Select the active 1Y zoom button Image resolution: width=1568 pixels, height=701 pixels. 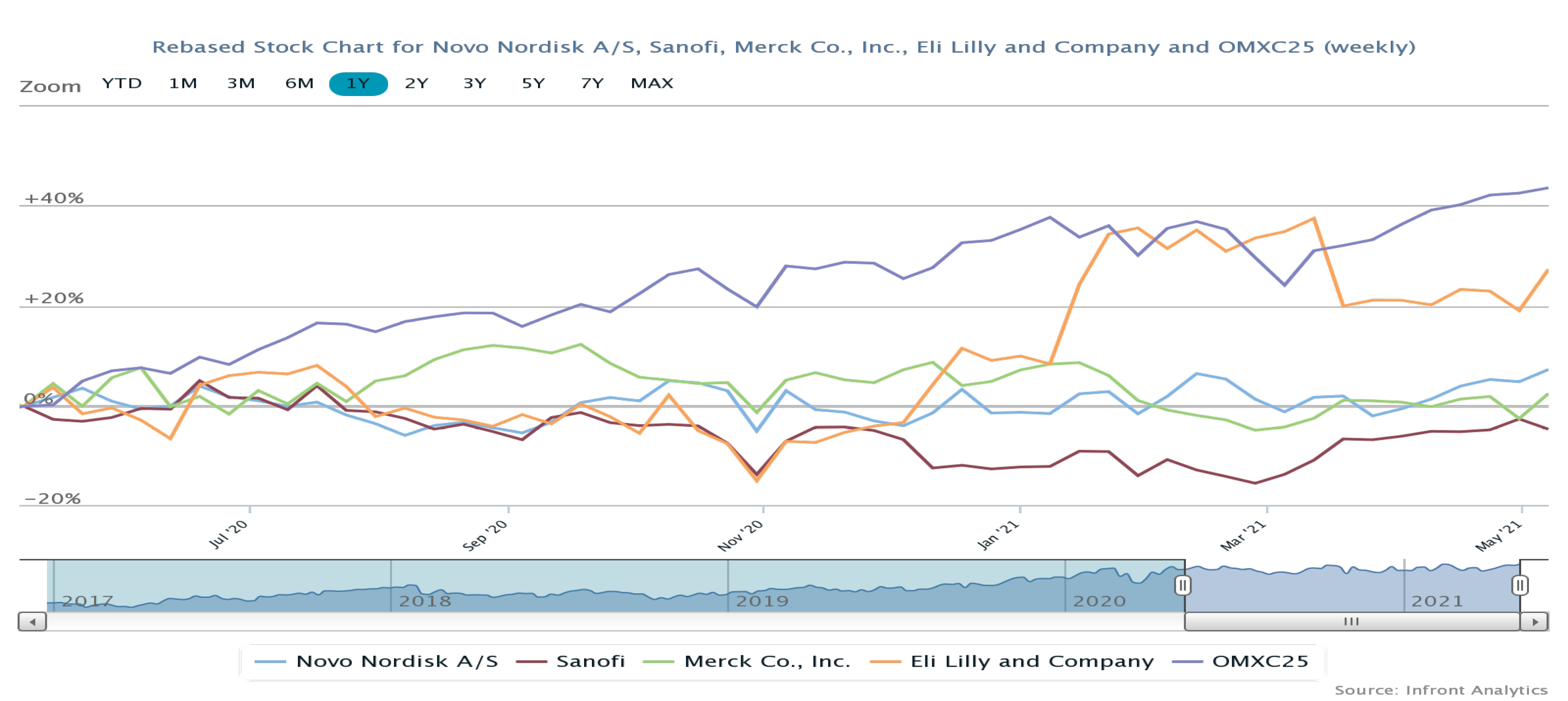coord(358,84)
